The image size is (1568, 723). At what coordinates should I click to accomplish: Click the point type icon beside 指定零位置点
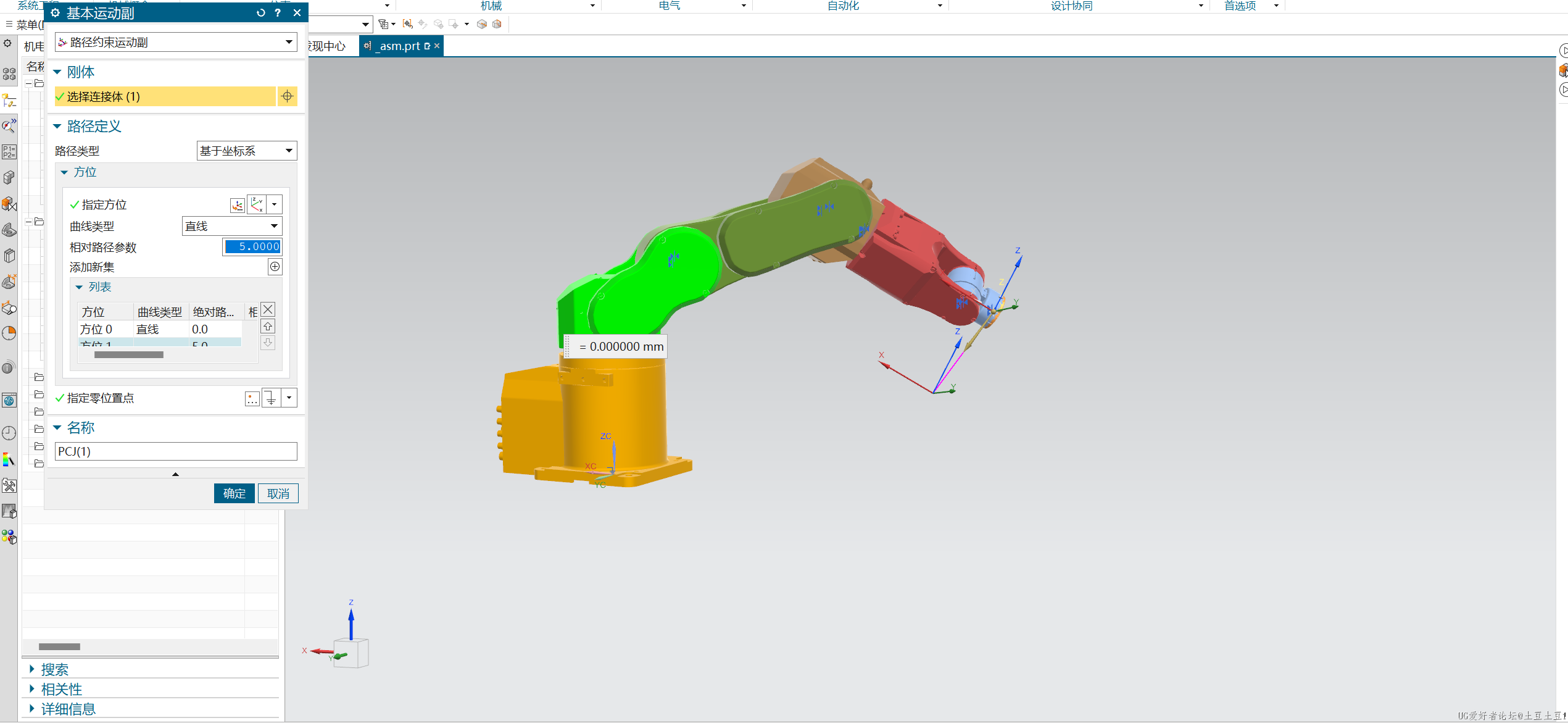[272, 398]
